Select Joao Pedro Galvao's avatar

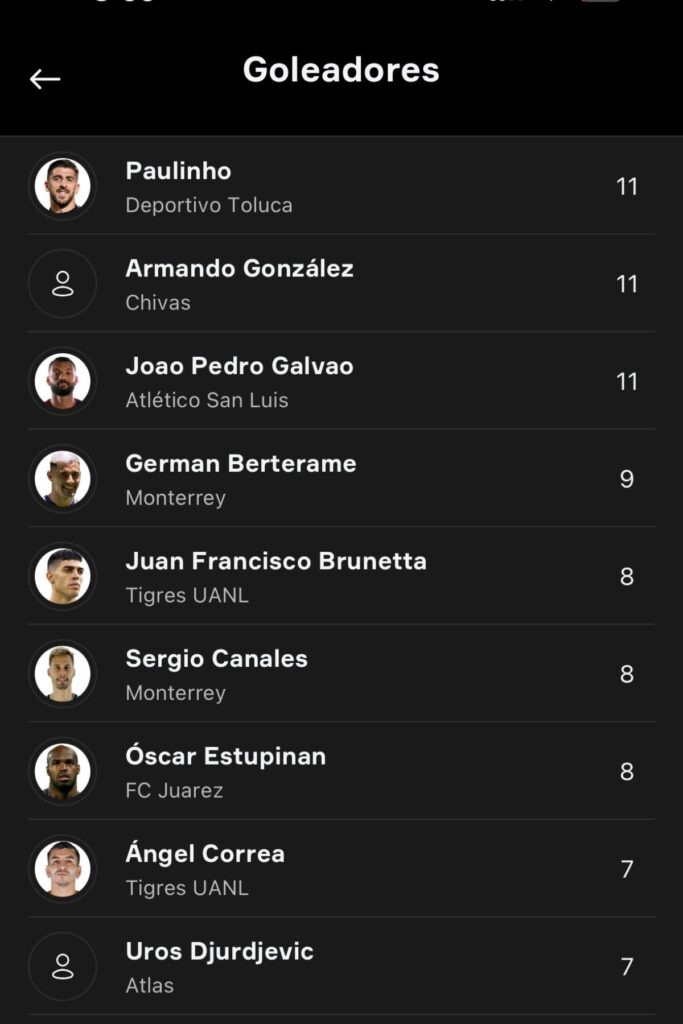[63, 381]
